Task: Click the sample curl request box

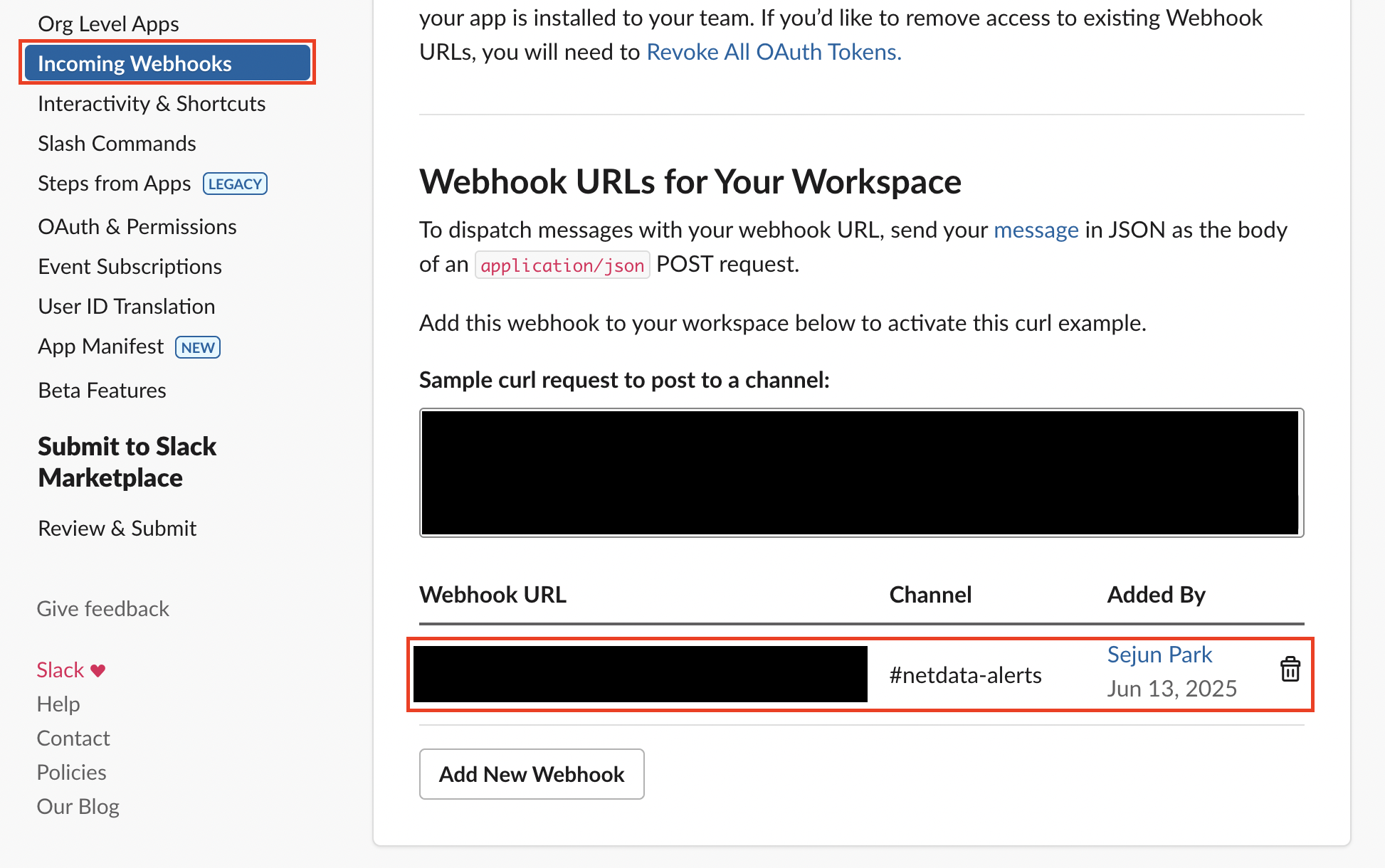Action: 861,472
